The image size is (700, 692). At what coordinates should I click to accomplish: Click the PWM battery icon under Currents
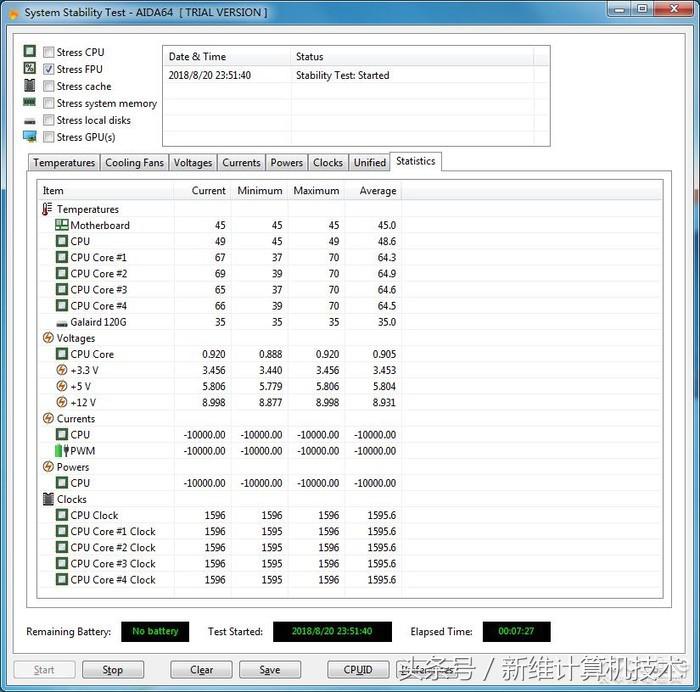(62, 451)
